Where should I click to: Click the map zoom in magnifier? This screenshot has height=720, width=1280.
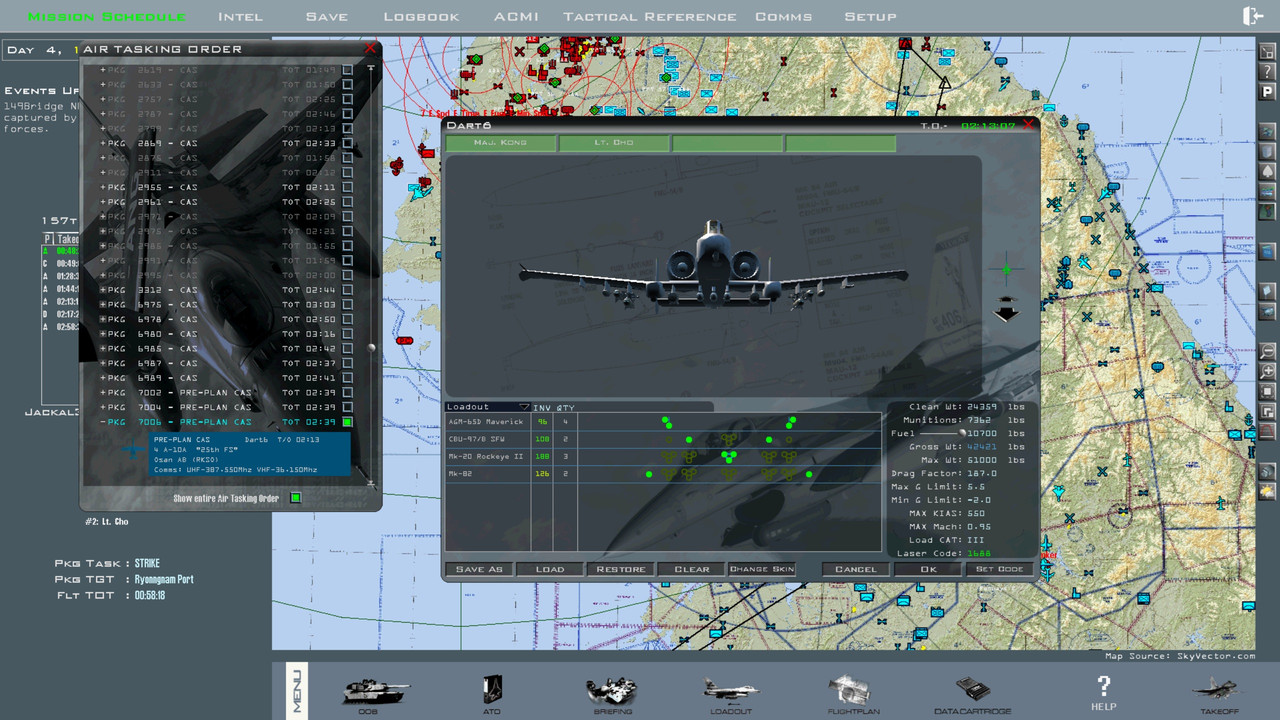pyautogui.click(x=1267, y=371)
